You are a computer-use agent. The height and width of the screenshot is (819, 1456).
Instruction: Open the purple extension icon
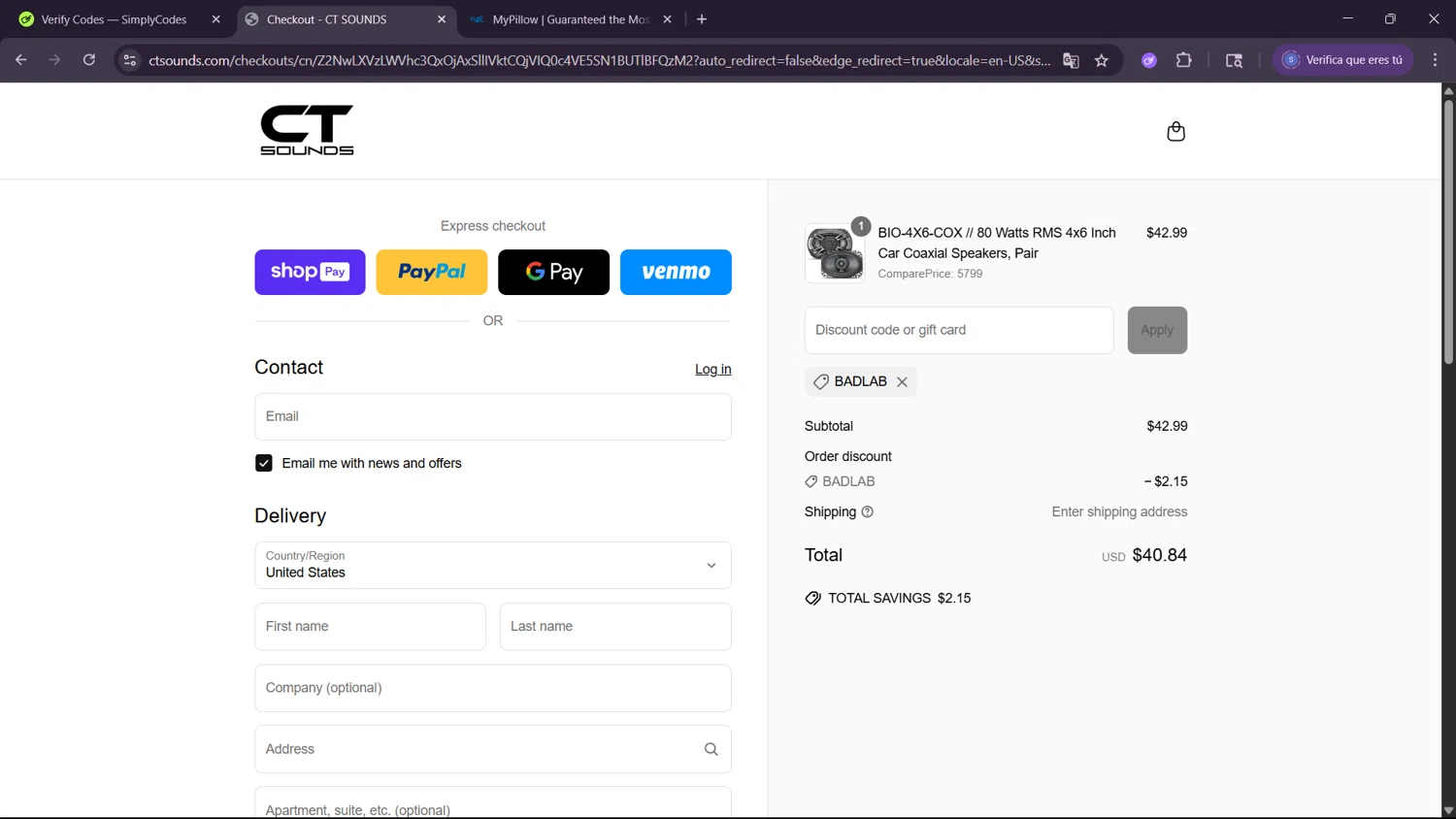coord(1149,60)
